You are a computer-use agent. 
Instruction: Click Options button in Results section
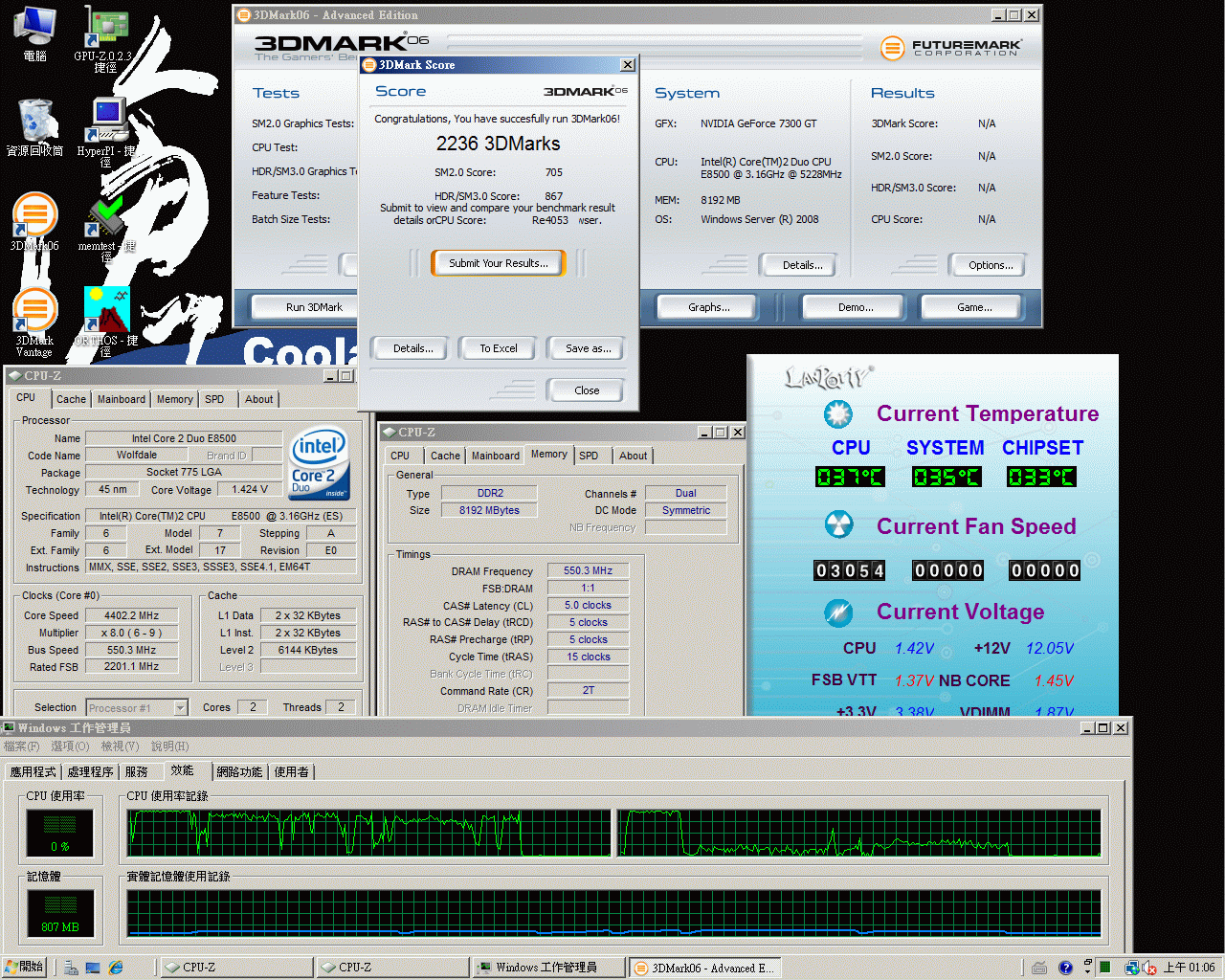pos(991,265)
